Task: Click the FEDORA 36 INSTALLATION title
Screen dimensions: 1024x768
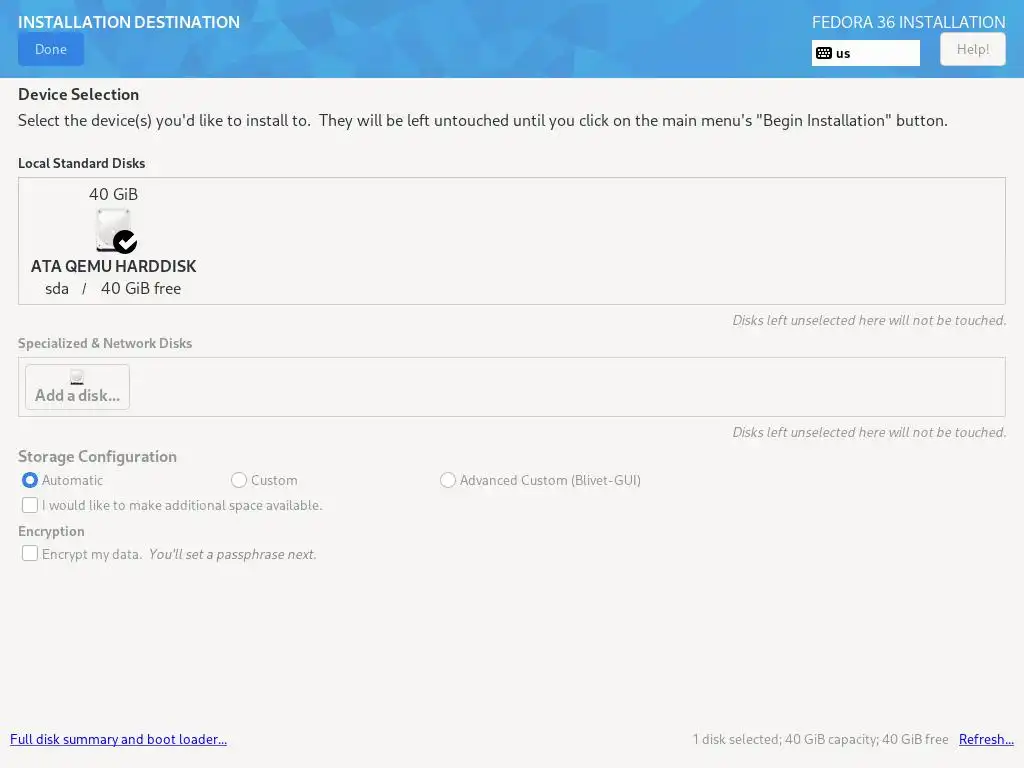Action: 908,22
